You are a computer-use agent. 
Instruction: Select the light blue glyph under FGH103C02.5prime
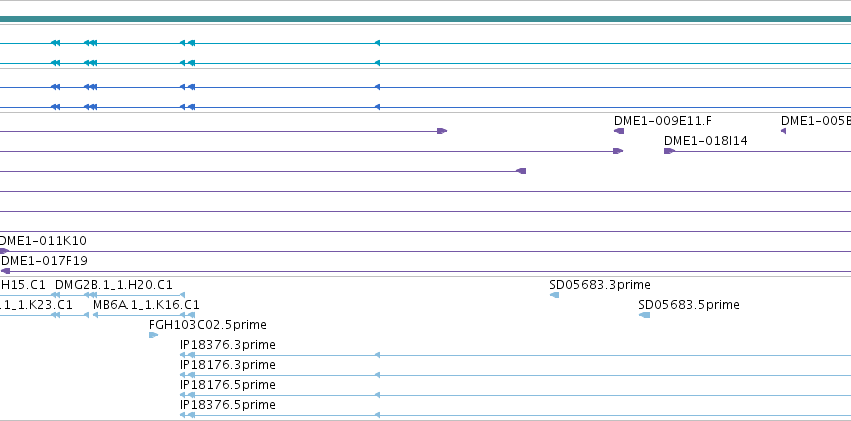point(154,335)
